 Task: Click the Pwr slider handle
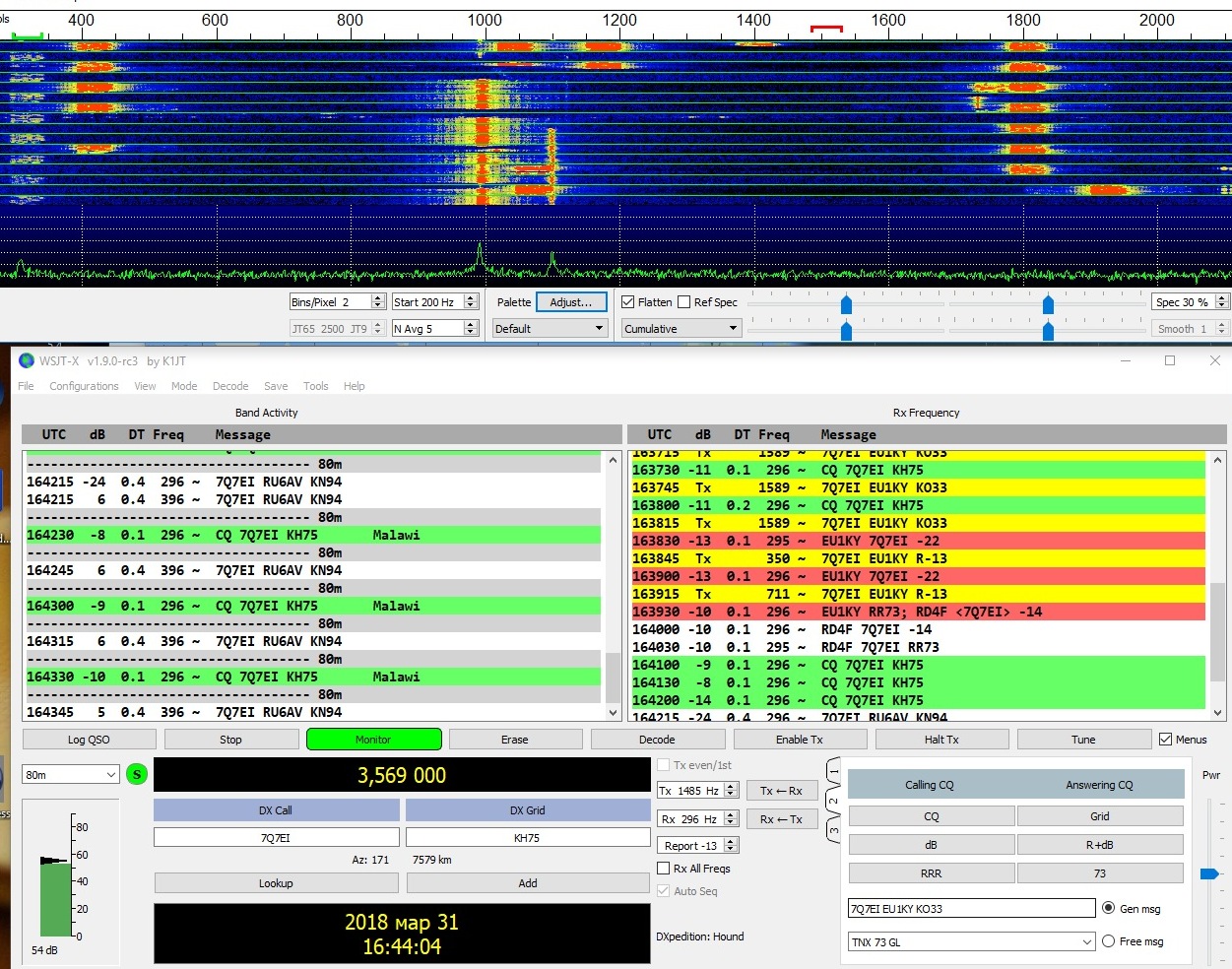pyautogui.click(x=1209, y=873)
